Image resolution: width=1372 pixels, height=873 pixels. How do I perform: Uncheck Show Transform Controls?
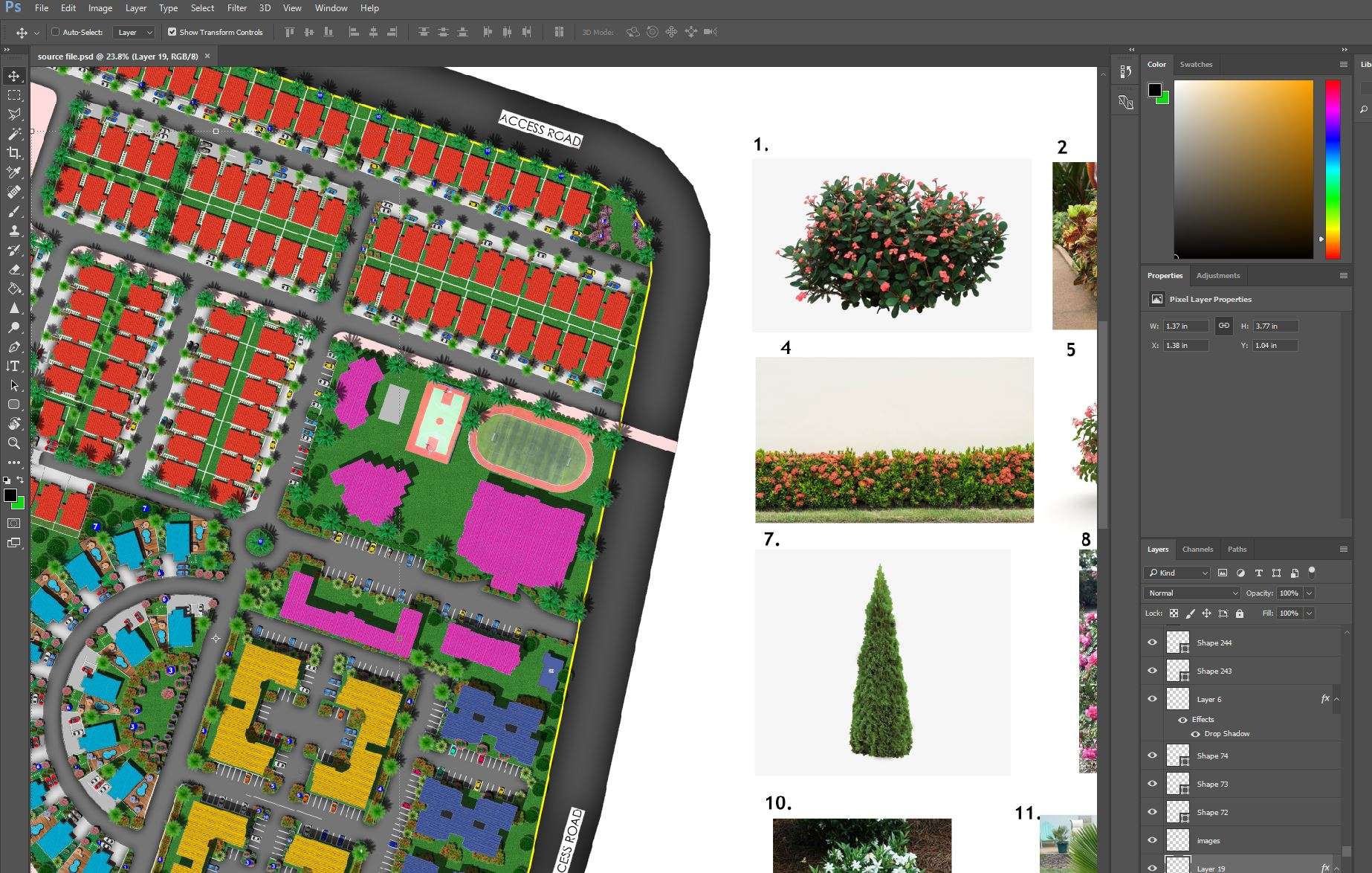click(x=172, y=32)
